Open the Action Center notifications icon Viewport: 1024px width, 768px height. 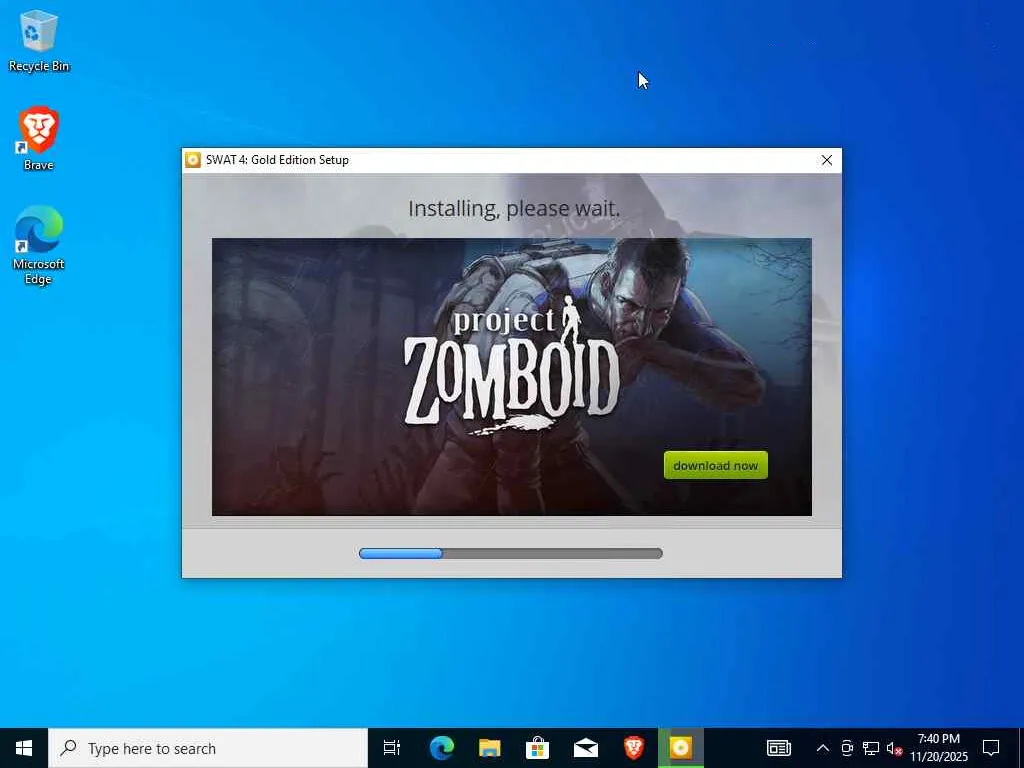click(991, 748)
